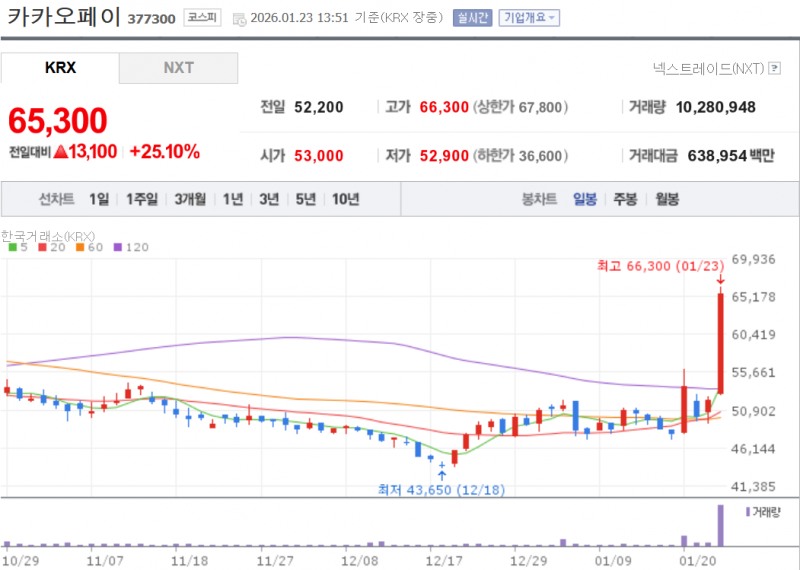Screen dimensions: 800x570
Task: Click the red 20-day moving average legend
Action: 52,247
